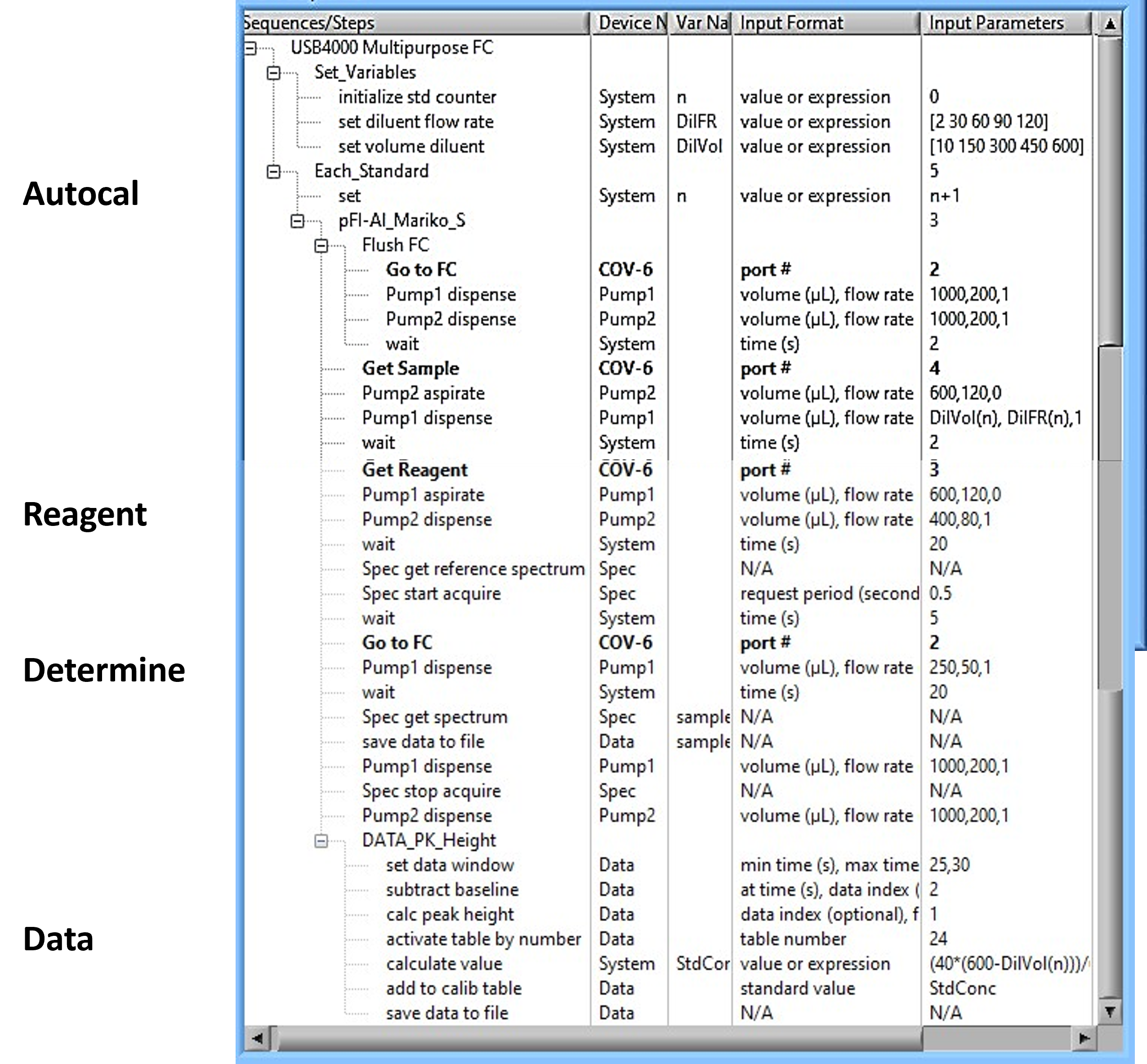Click the scroll up arrow button

(x=1110, y=24)
